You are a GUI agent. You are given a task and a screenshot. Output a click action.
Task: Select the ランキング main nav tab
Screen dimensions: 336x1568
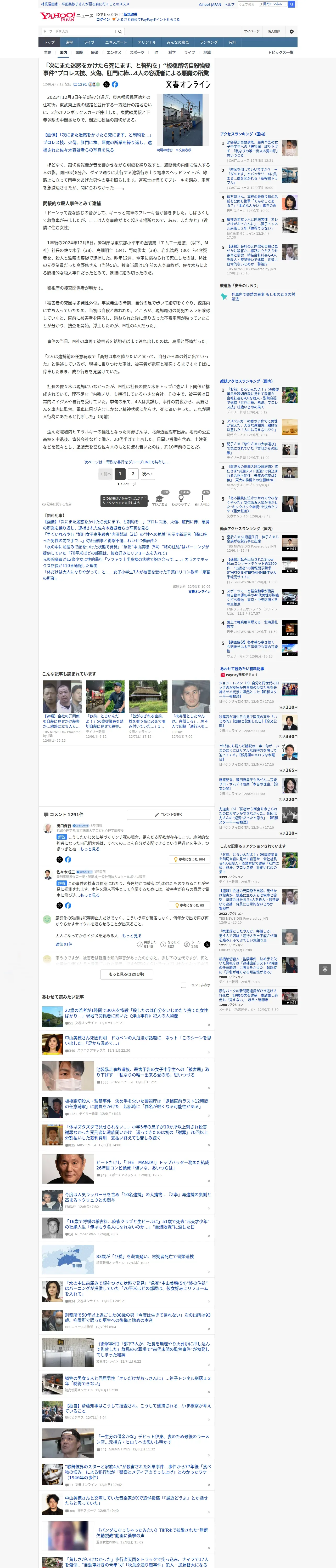tap(209, 43)
